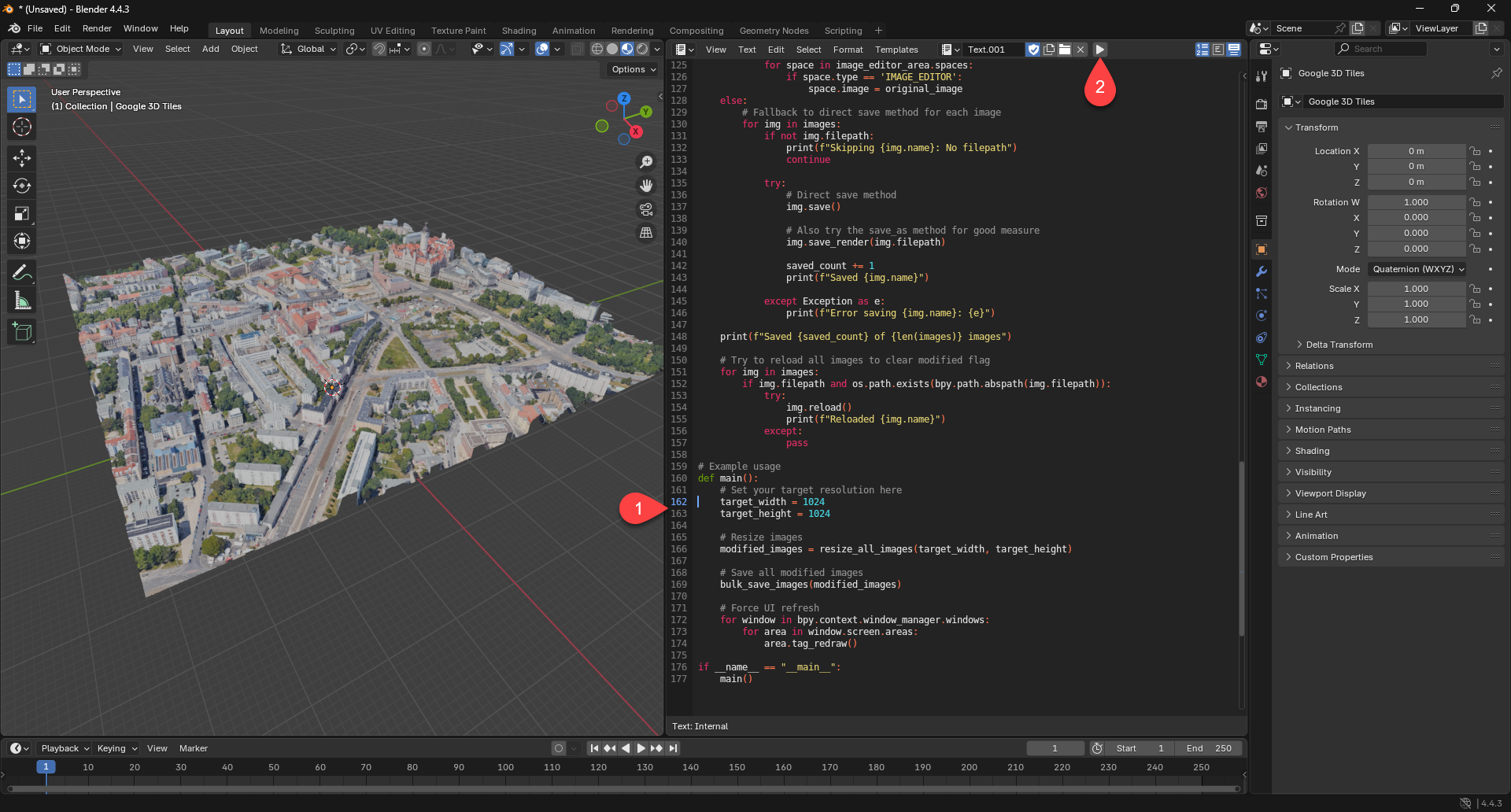Open a text file with folder icon
Image resolution: width=1511 pixels, height=812 pixels.
[x=1065, y=50]
